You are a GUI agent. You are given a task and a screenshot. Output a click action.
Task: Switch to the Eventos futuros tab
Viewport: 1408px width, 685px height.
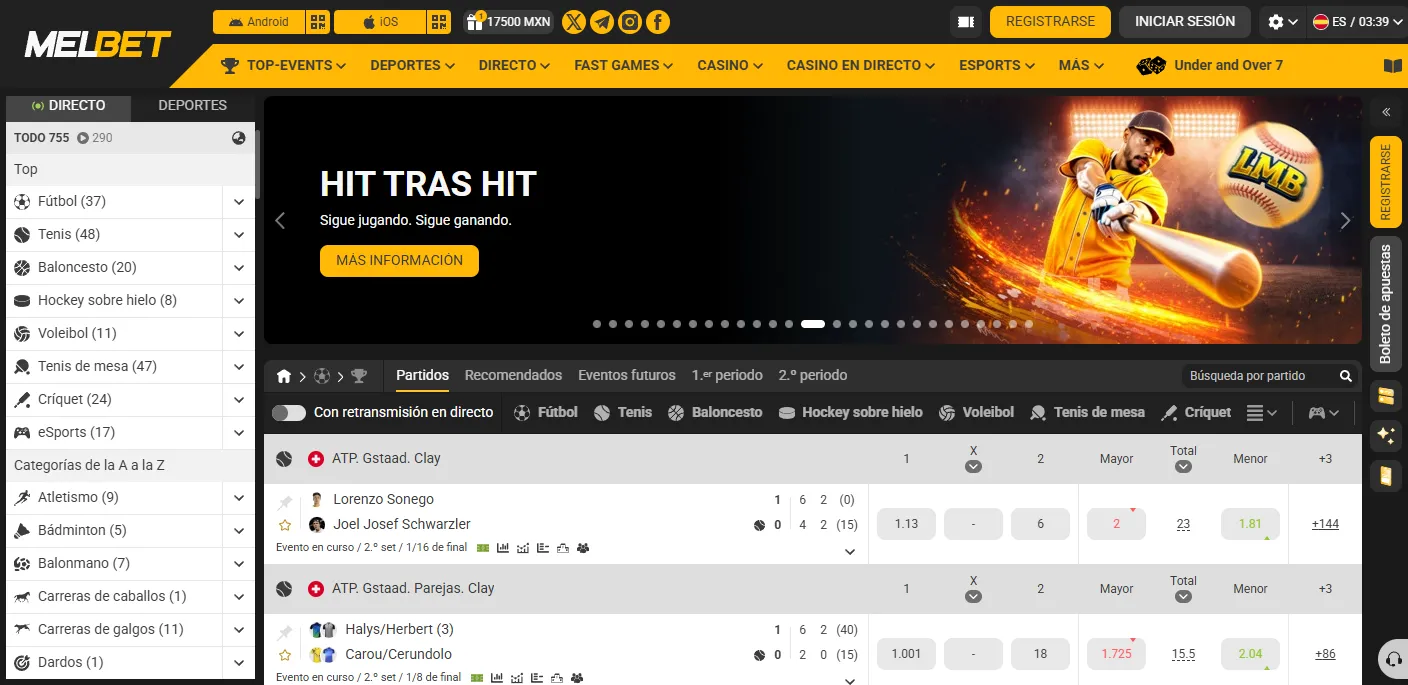[x=627, y=375]
